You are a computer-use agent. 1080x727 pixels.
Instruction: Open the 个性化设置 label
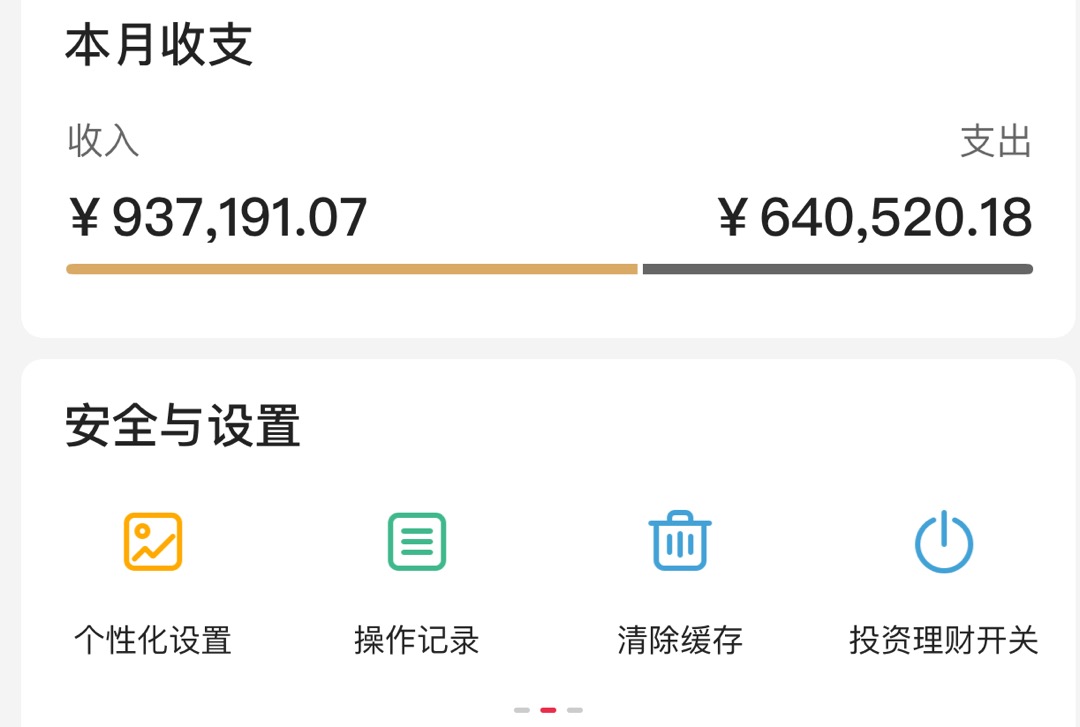(153, 640)
